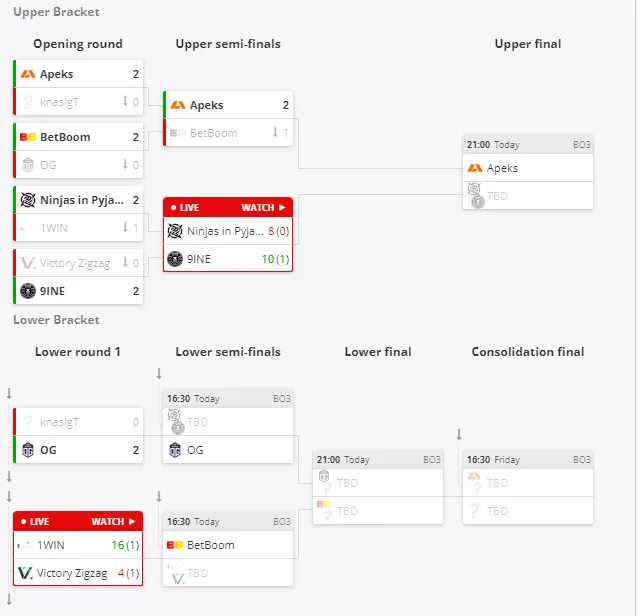
Task: Click the down arrow next to knasigT's score
Action: pos(126,101)
